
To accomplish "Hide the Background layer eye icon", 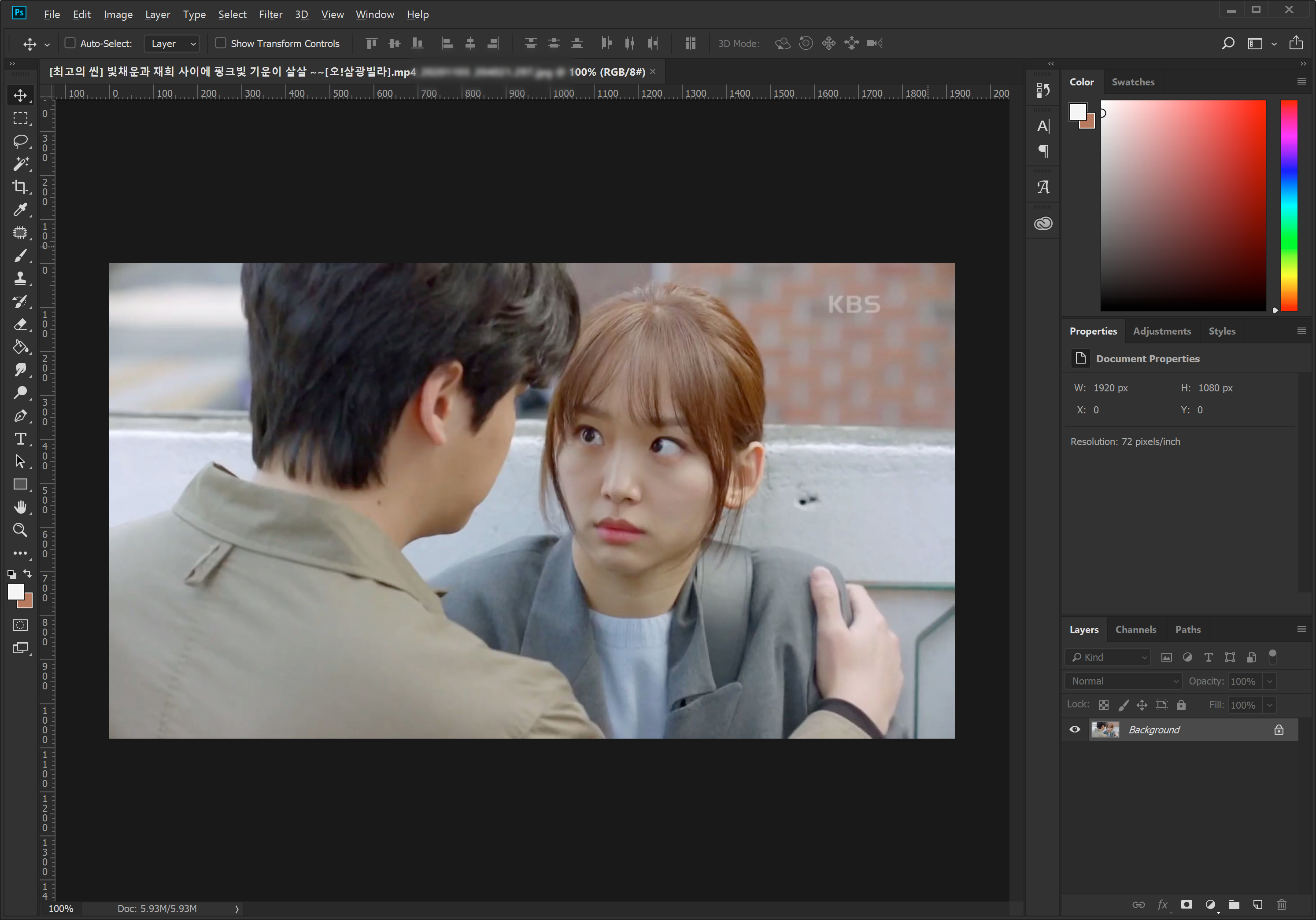I will click(1075, 729).
